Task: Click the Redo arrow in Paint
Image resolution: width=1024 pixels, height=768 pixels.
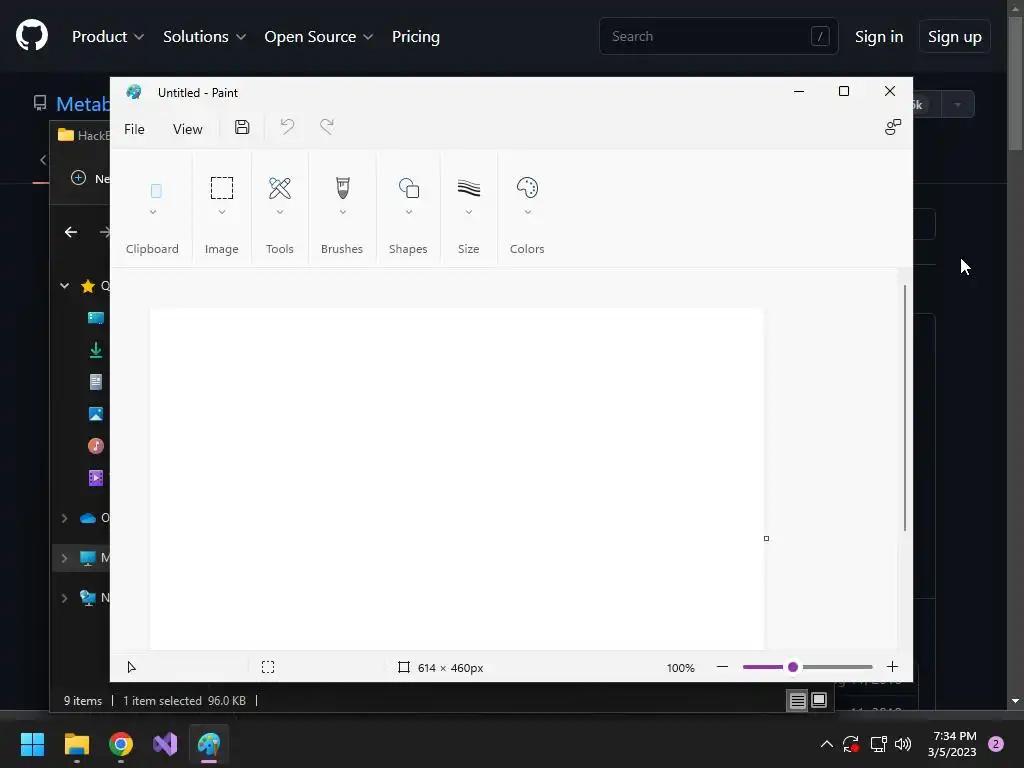Action: [327, 127]
